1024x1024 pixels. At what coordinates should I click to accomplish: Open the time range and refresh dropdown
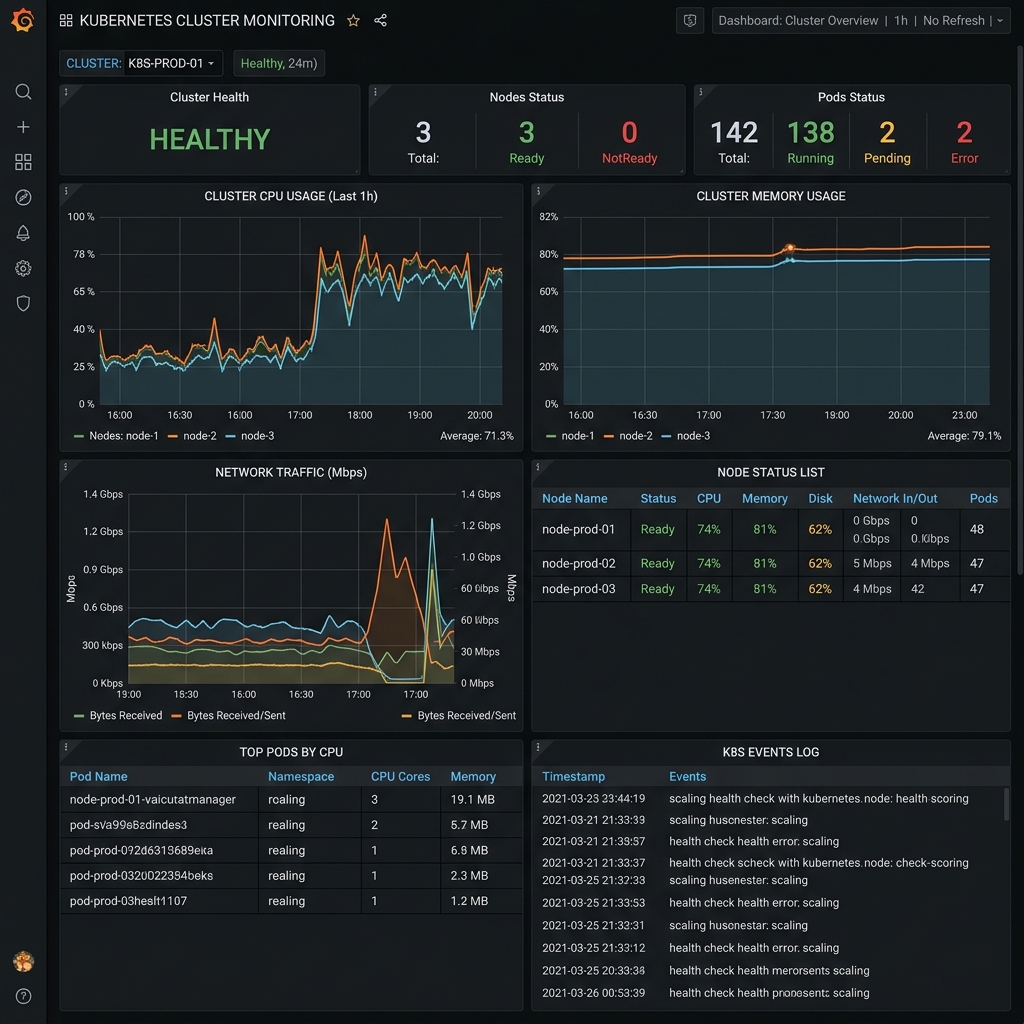861,21
